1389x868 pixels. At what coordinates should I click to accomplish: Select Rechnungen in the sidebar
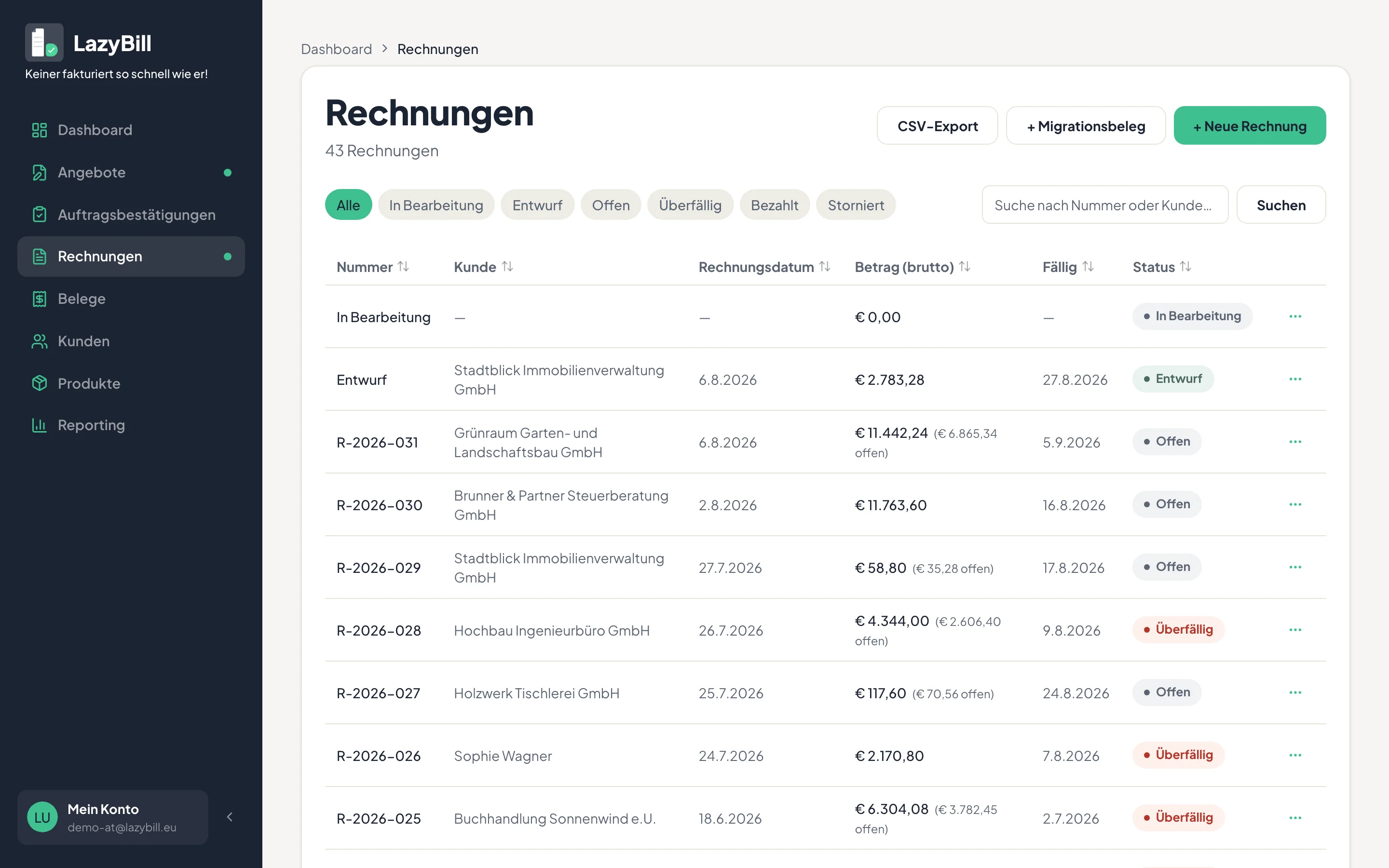pyautogui.click(x=131, y=257)
